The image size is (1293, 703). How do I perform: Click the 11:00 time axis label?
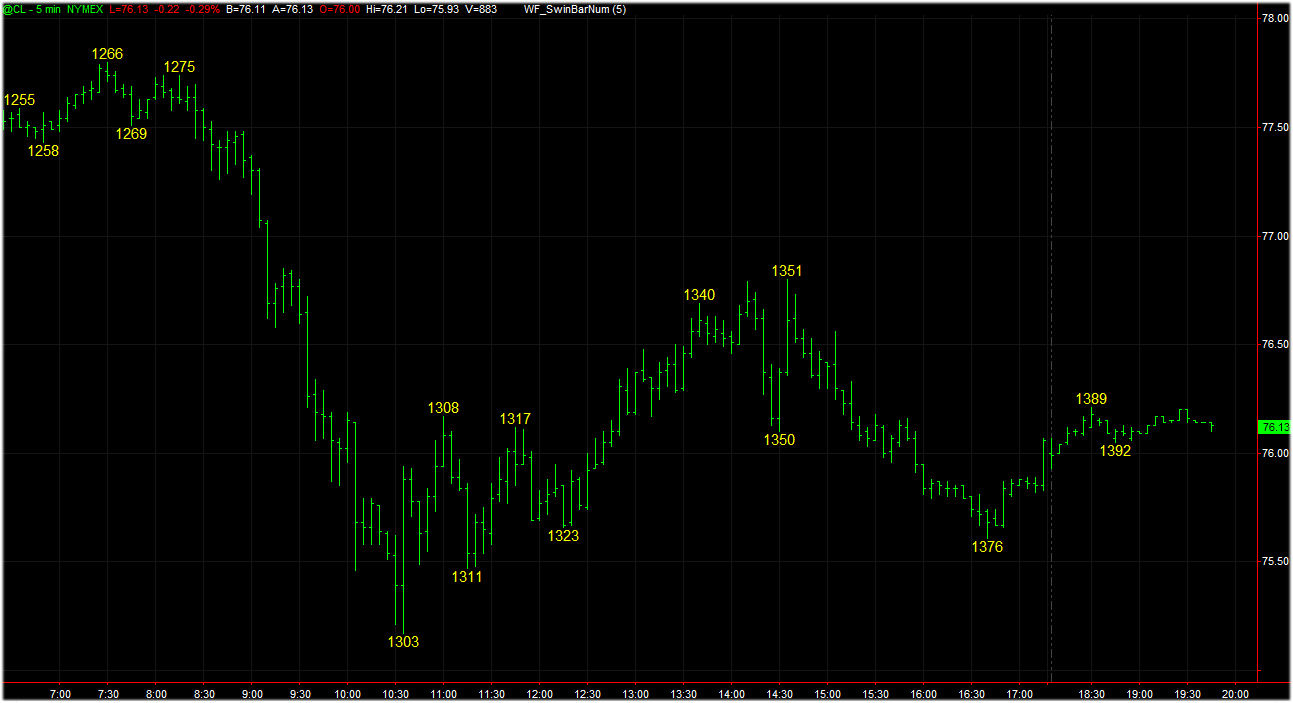[x=444, y=694]
